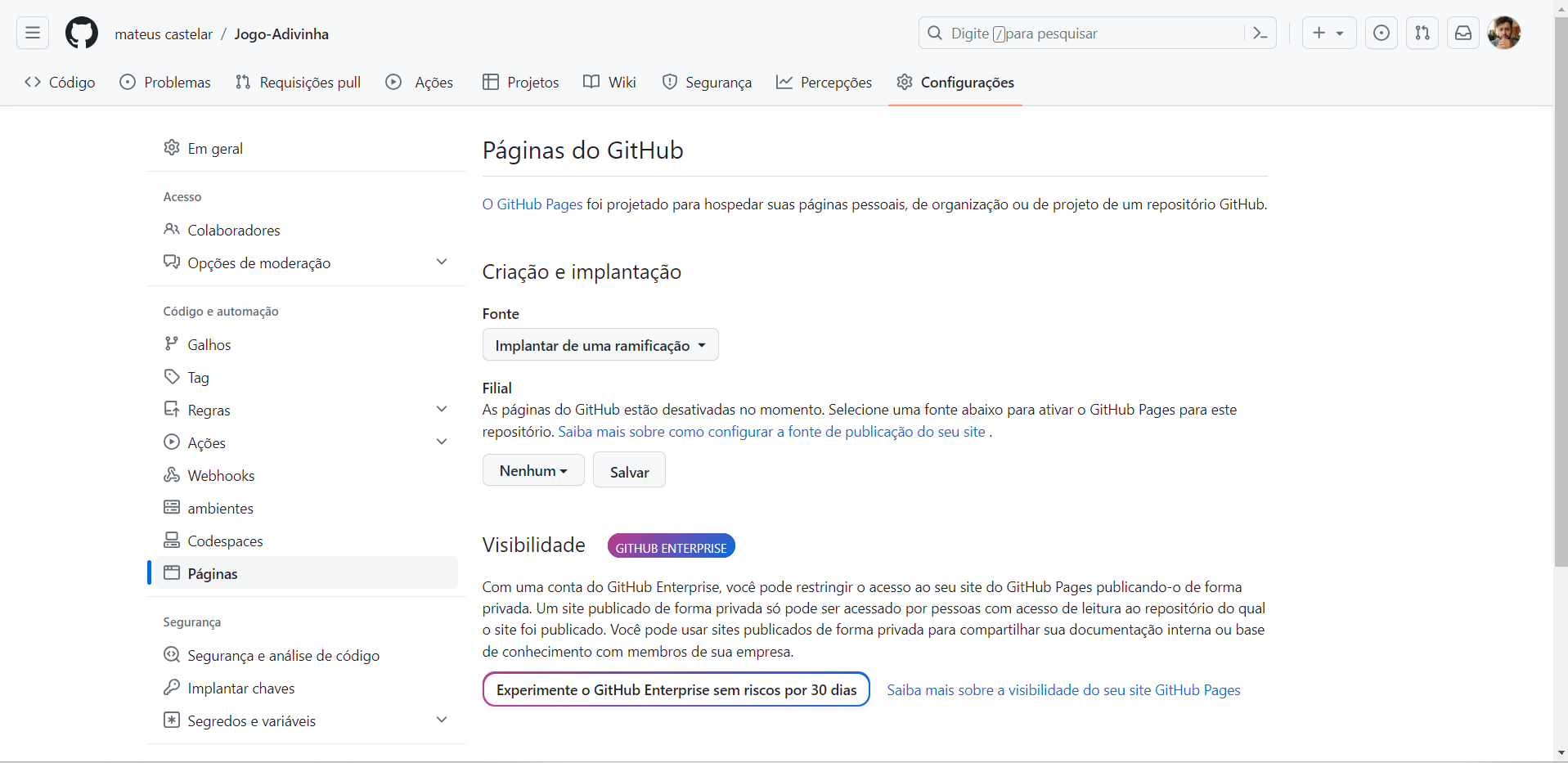The image size is (1568, 763).
Task: Open the Ações tab in top navigation
Action: click(420, 82)
